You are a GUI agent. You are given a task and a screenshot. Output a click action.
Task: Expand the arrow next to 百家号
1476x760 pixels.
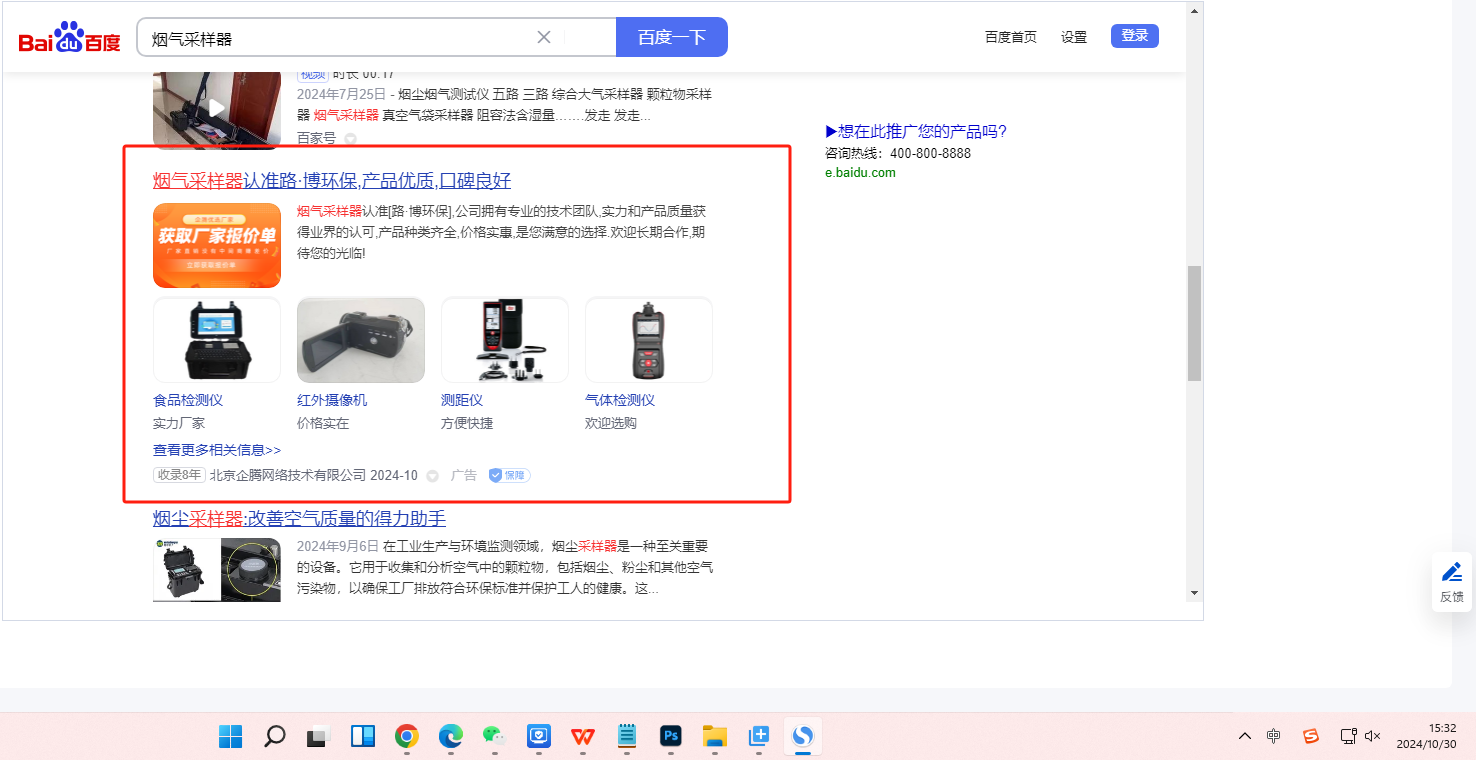[350, 139]
